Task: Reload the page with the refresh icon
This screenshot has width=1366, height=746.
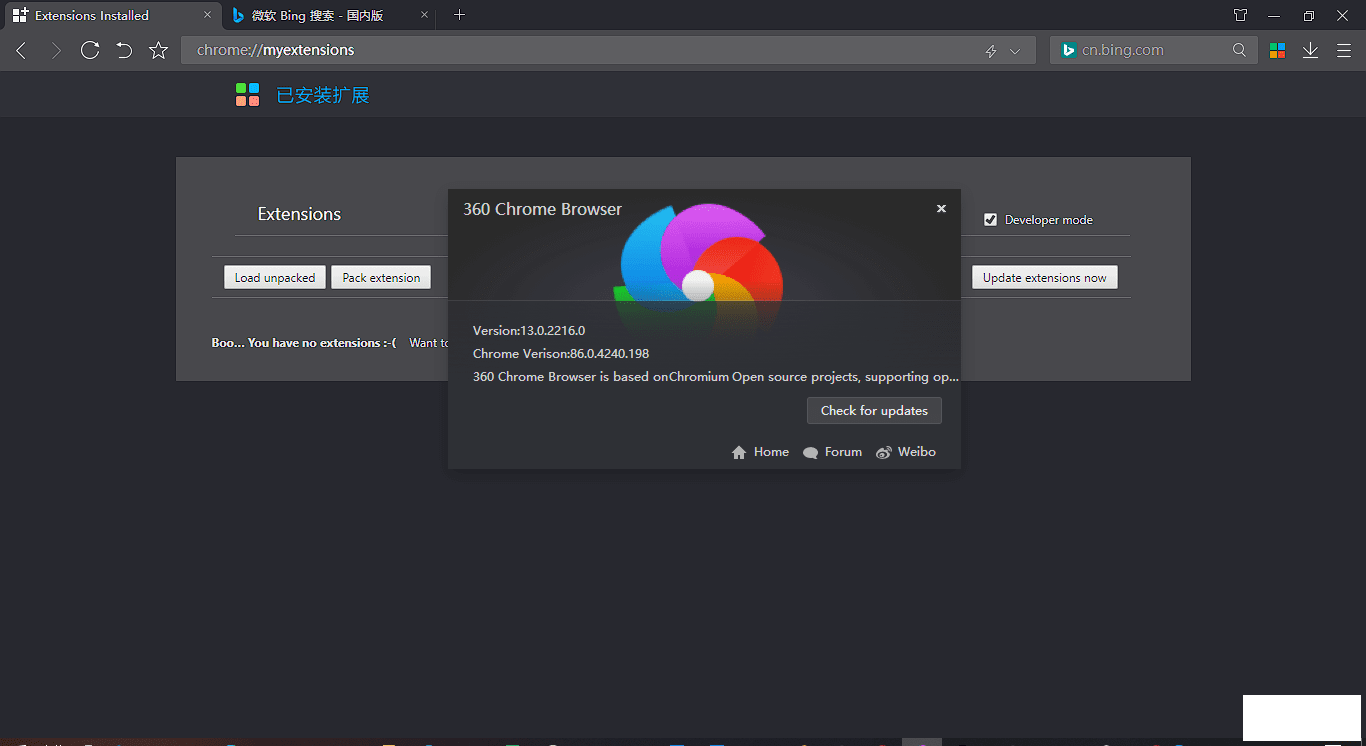Action: [x=90, y=50]
